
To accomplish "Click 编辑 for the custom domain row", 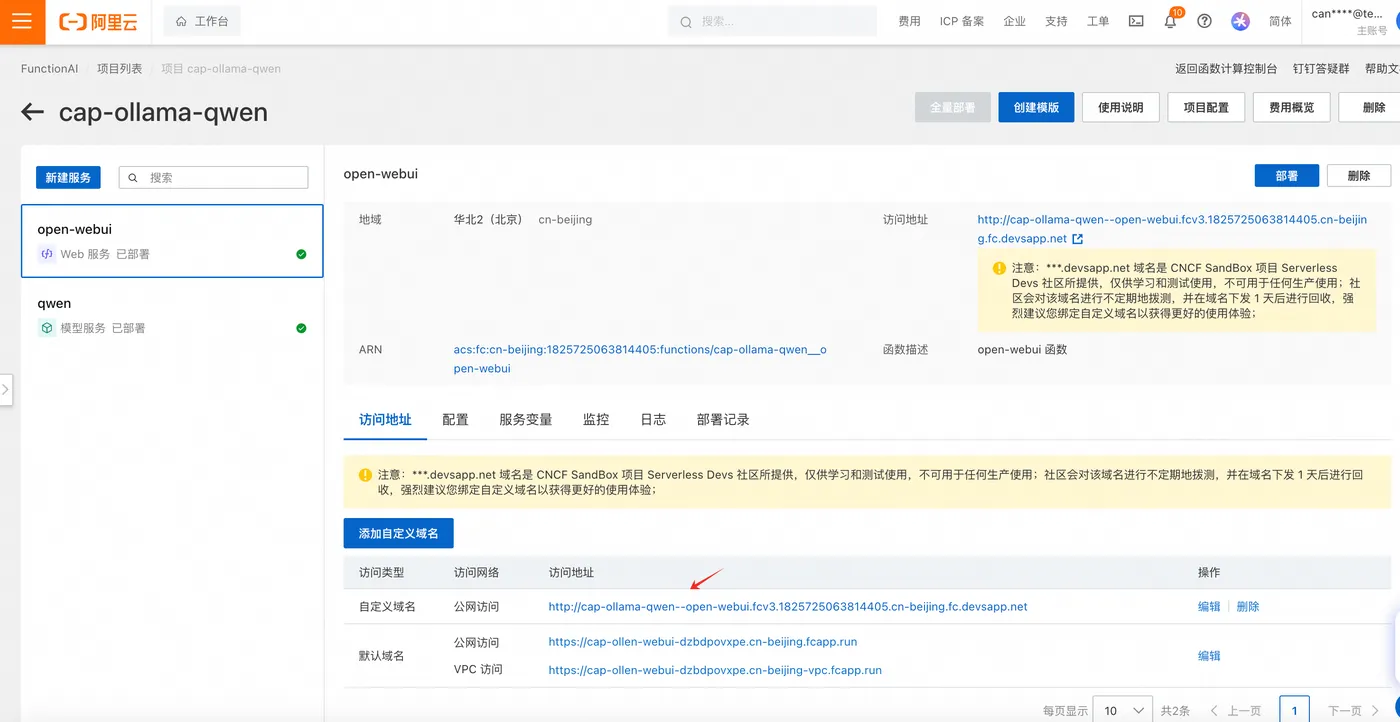I will click(1209, 607).
